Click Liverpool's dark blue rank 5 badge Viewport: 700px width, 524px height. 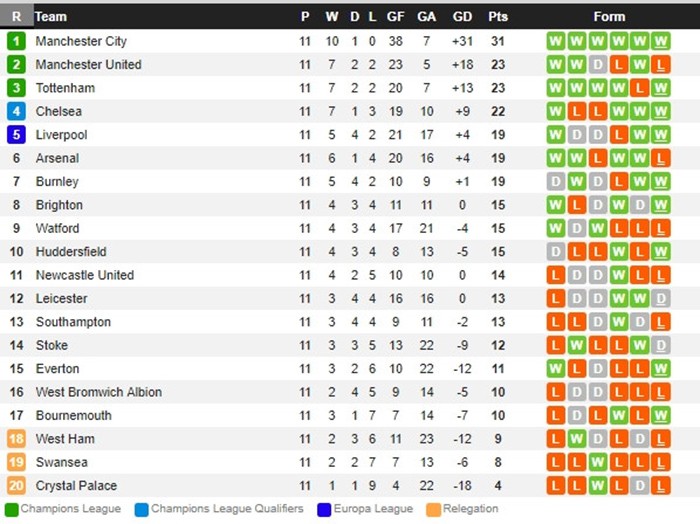click(16, 135)
